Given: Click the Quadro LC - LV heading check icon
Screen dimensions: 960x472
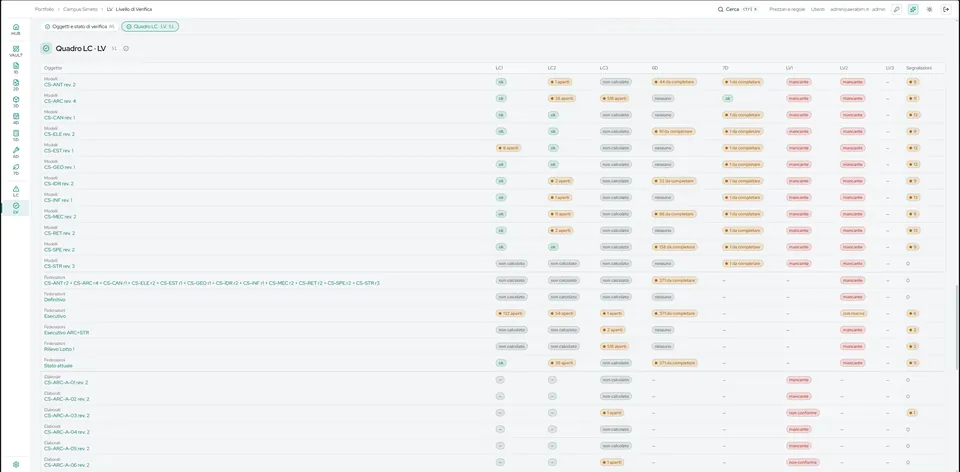Looking at the screenshot, I should [x=46, y=48].
